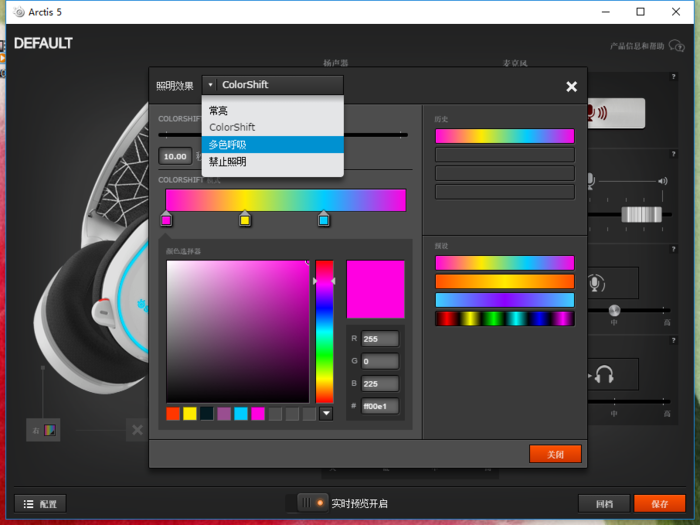Click on the ColorShift rainbow gradient bar
The height and width of the screenshot is (525, 700).
[286, 200]
